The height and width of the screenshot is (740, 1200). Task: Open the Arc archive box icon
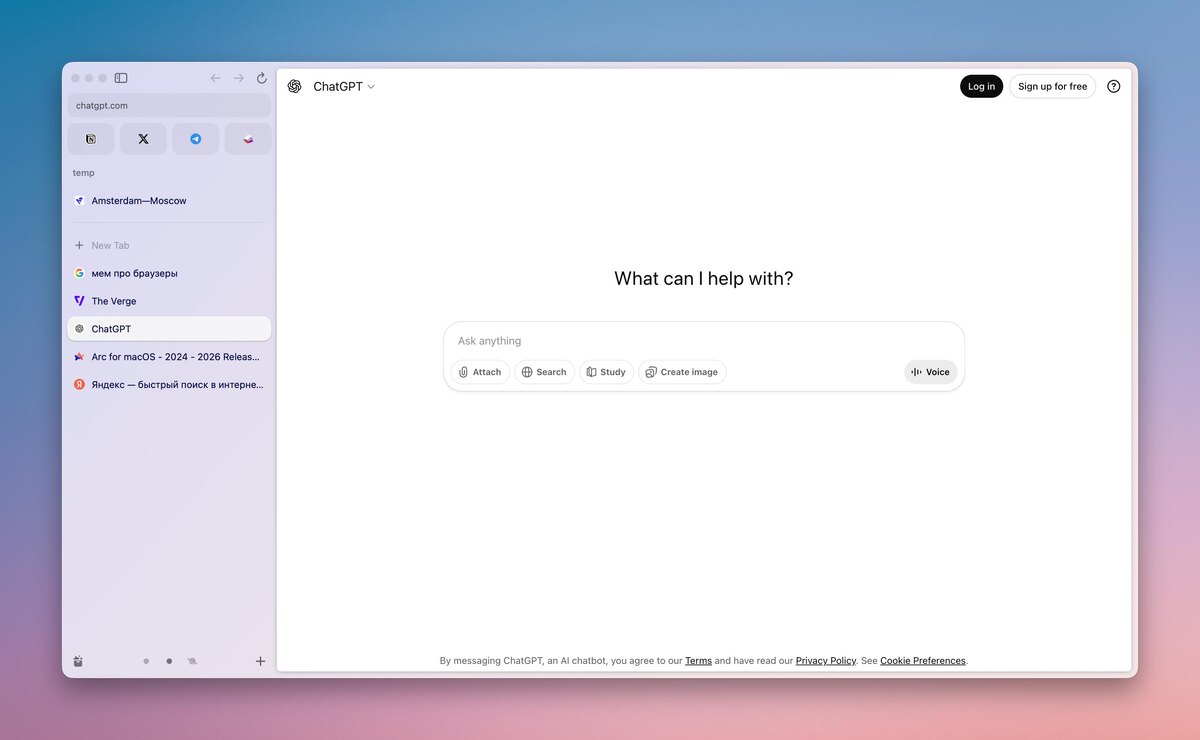pyautogui.click(x=79, y=661)
